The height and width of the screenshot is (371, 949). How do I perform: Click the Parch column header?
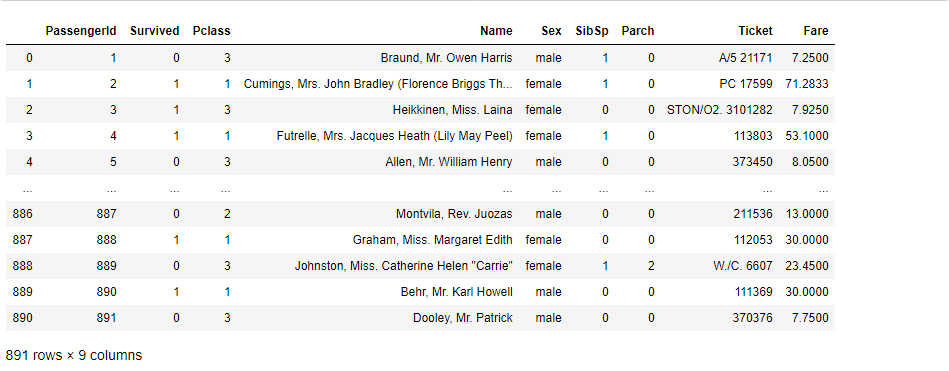638,31
